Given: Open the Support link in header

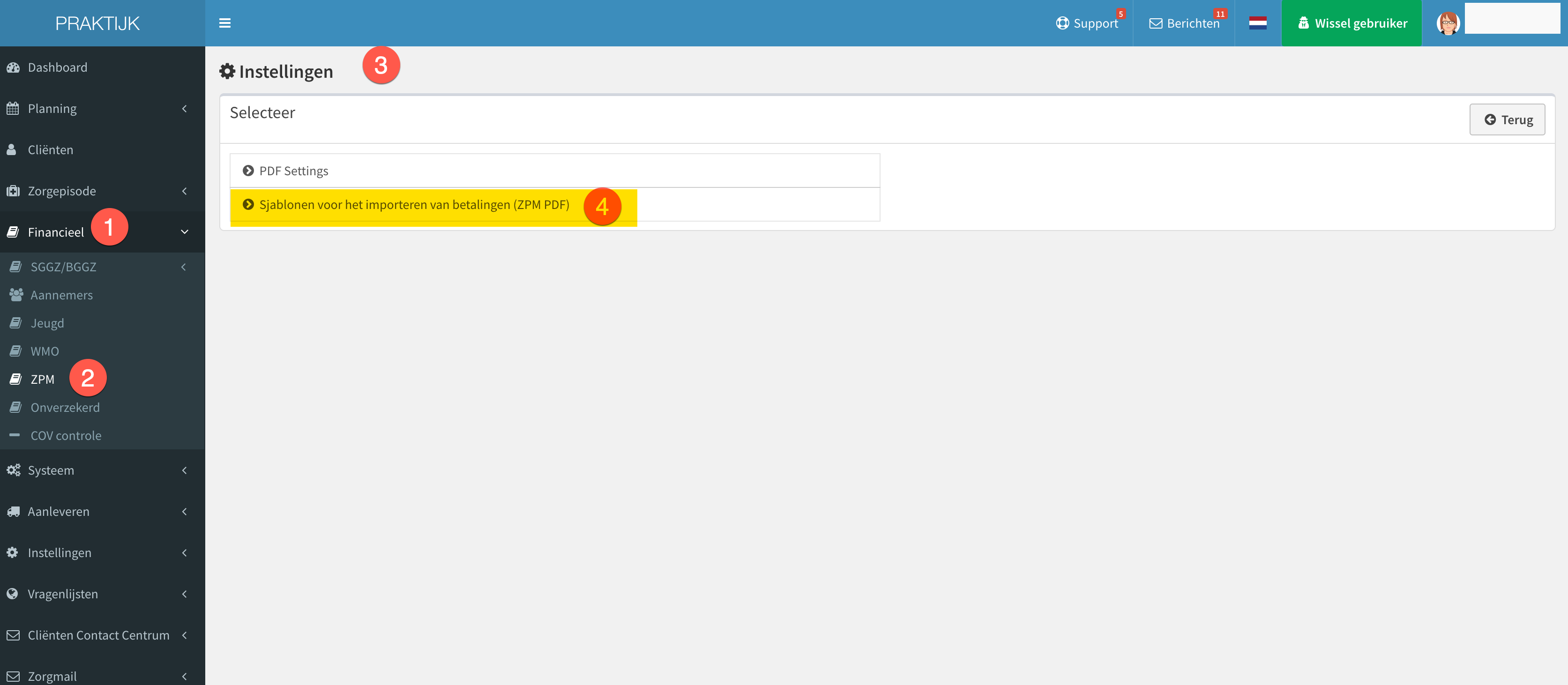Looking at the screenshot, I should (1088, 23).
